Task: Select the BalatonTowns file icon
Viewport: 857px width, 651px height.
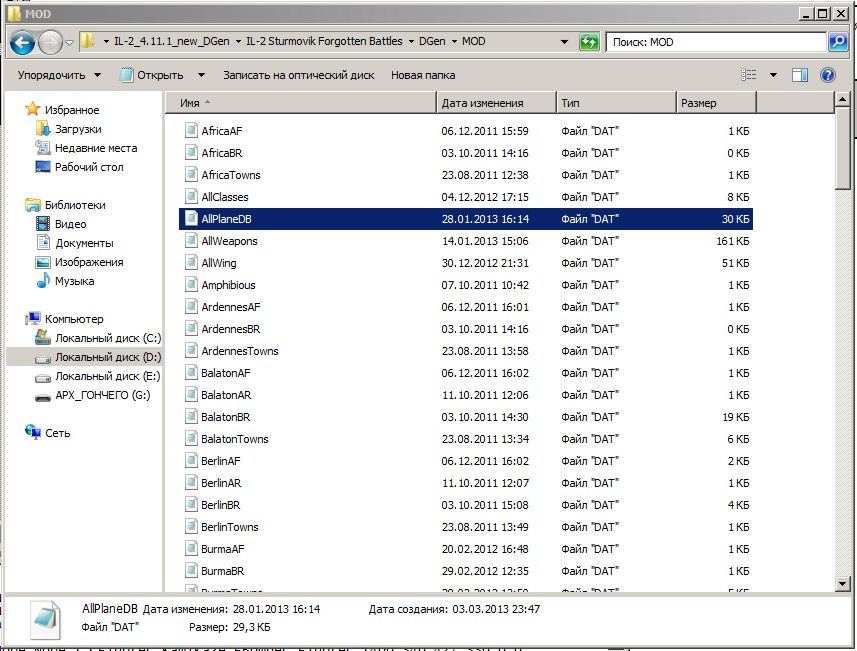Action: pyautogui.click(x=191, y=438)
